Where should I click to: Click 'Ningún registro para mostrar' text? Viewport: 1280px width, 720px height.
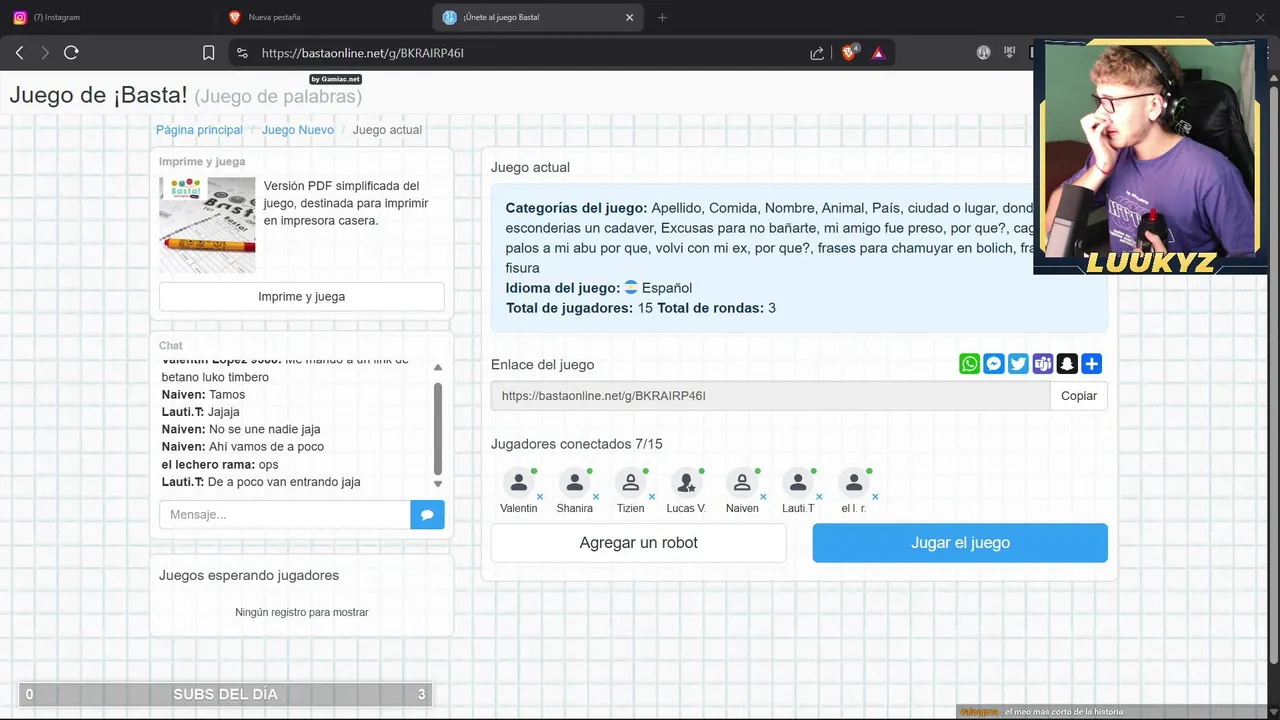[302, 612]
